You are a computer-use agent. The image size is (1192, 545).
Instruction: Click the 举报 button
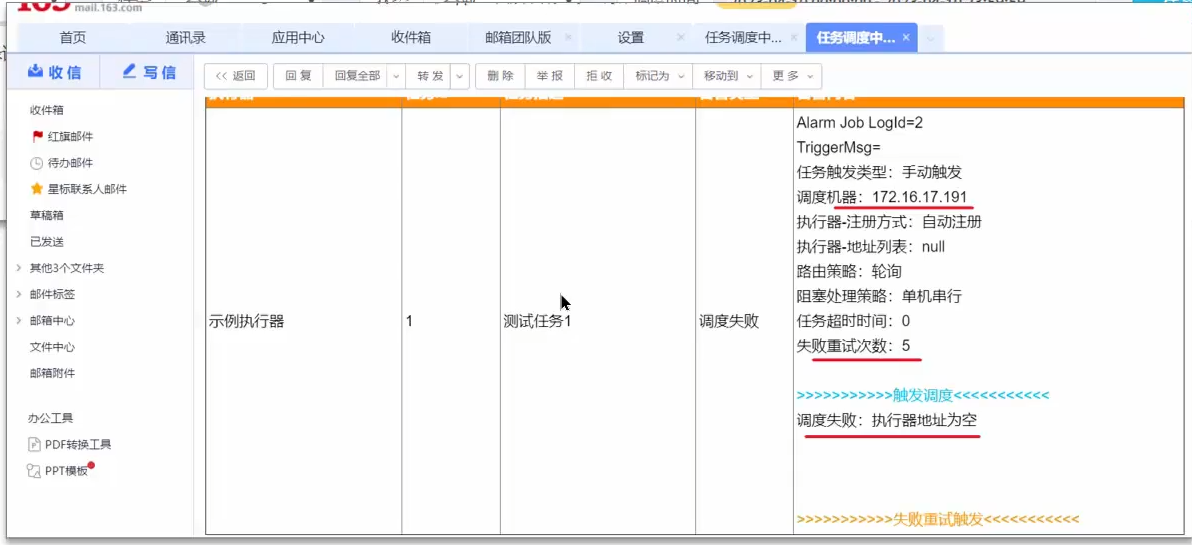pyautogui.click(x=550, y=76)
